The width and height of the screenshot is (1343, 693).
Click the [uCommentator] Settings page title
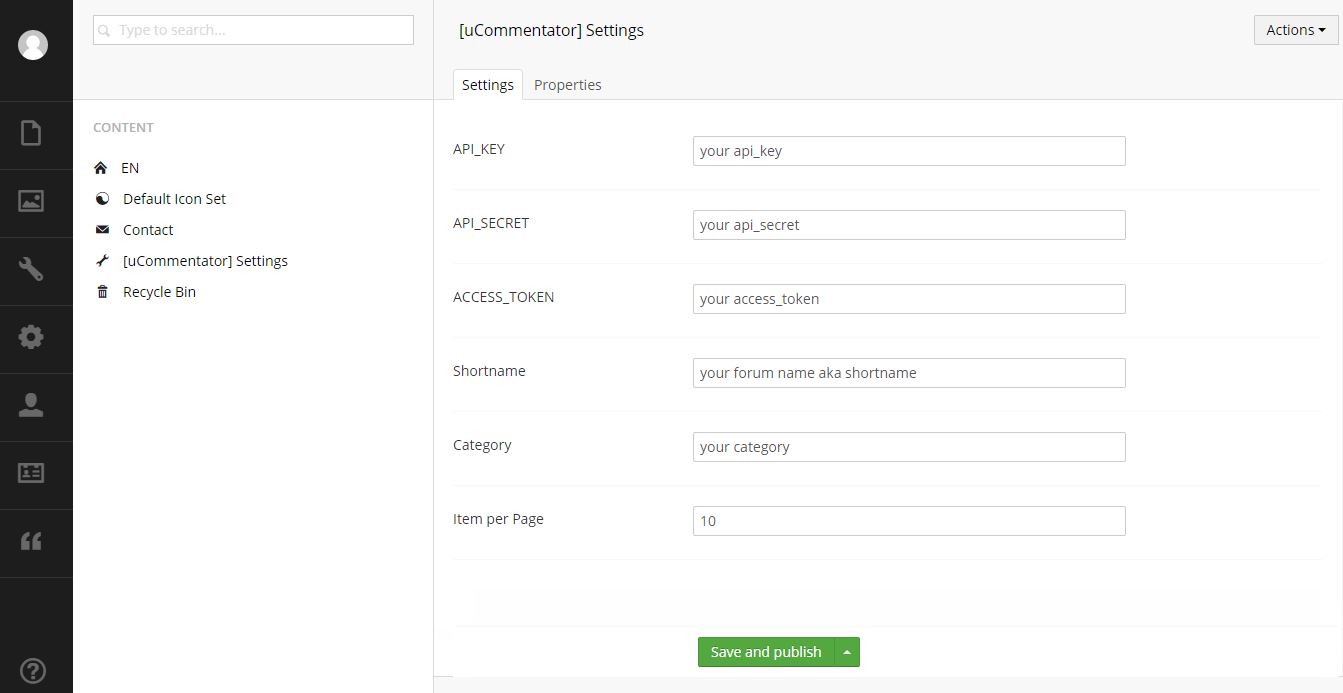point(551,30)
